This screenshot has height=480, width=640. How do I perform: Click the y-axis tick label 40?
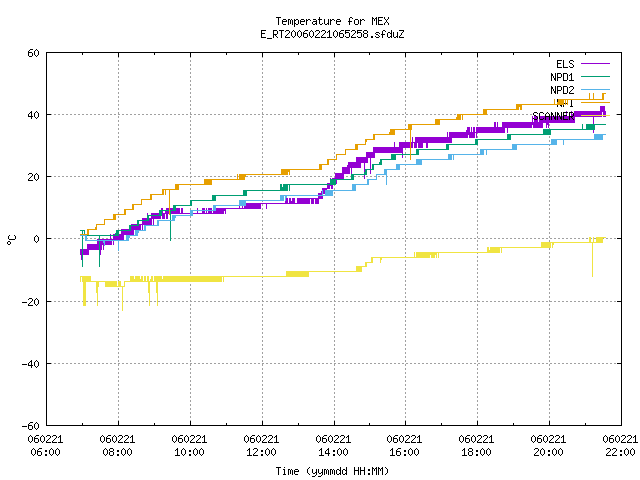(33, 115)
